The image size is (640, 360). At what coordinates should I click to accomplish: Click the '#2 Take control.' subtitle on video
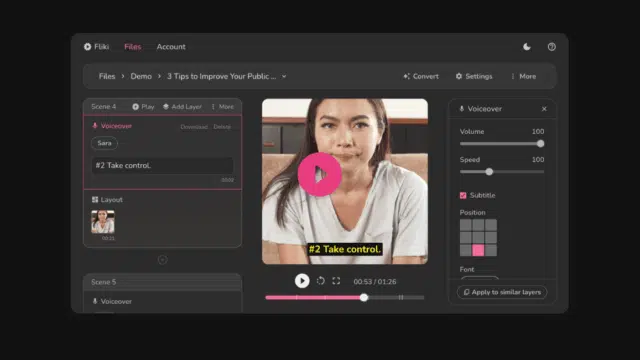tap(345, 249)
